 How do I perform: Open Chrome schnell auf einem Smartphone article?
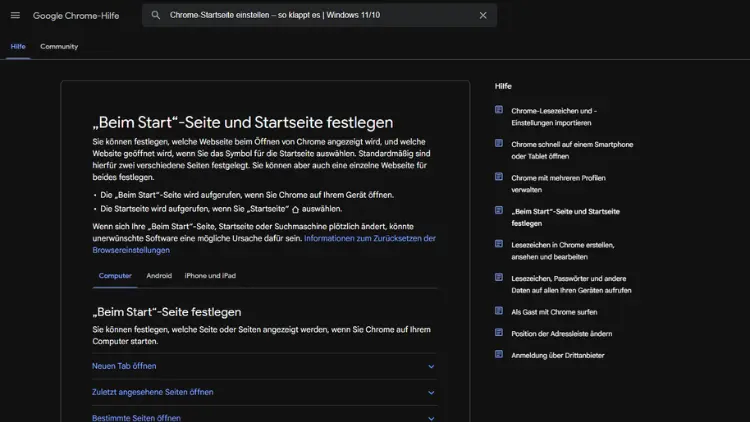pos(572,150)
